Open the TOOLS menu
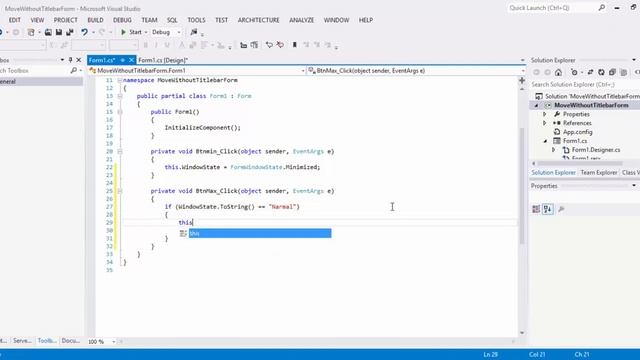The height and width of the screenshot is (360, 640). 196,20
